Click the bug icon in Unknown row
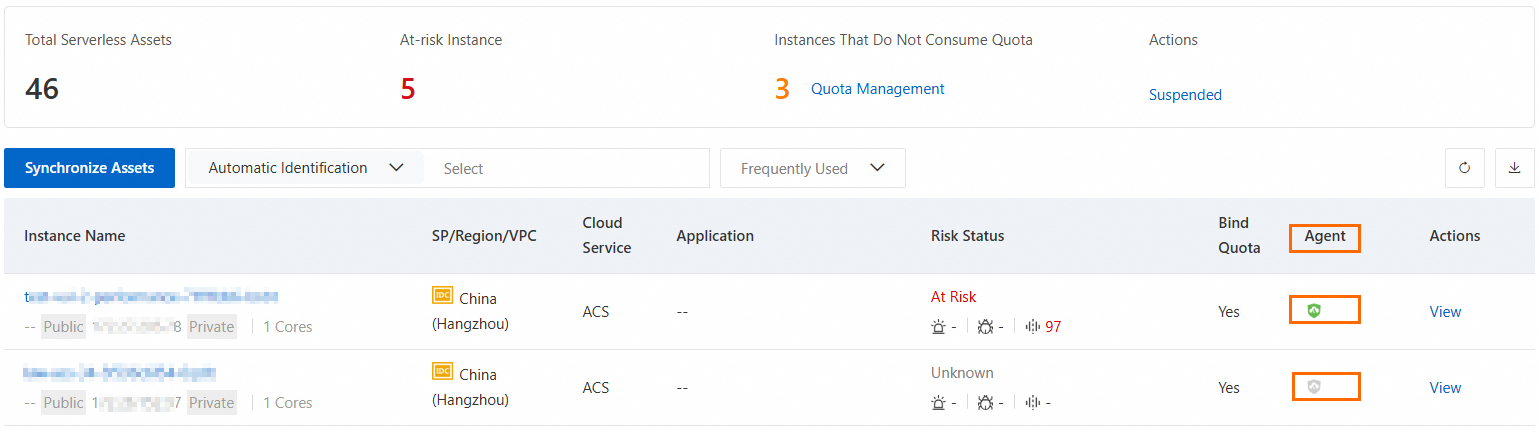1539x429 pixels. point(985,403)
